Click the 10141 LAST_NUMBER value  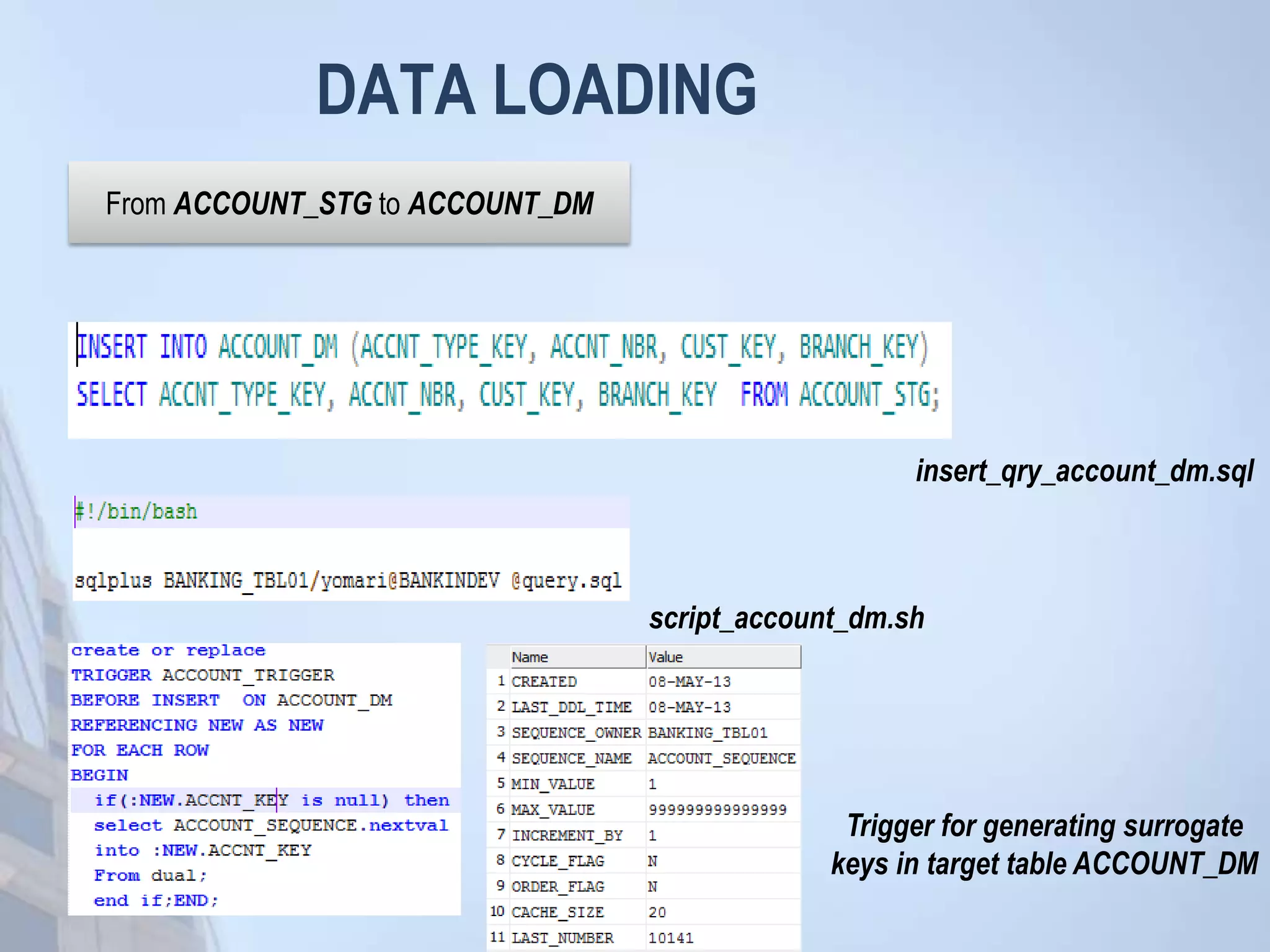click(x=723, y=938)
